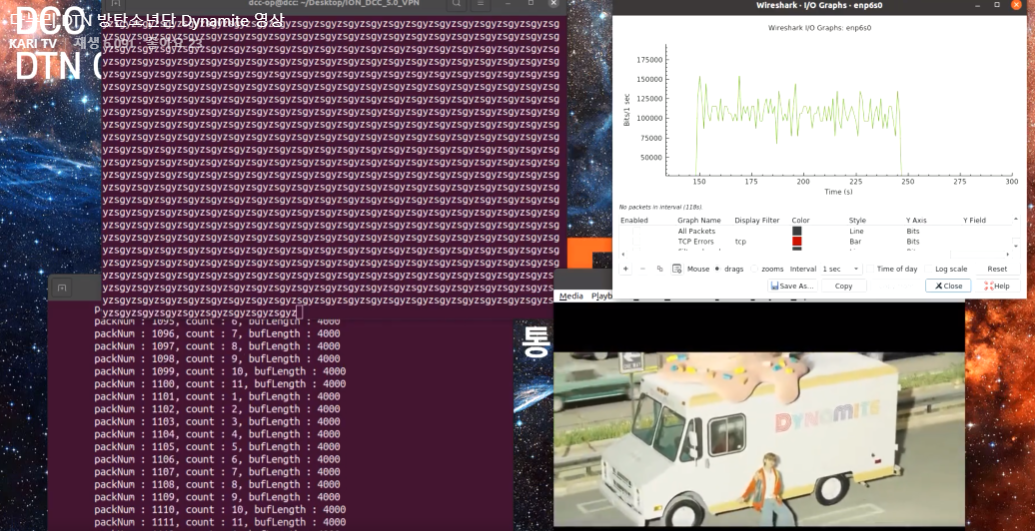Image resolution: width=1035 pixels, height=531 pixels.
Task: Toggle the All Packets graph enabled checkbox
Action: pyautogui.click(x=636, y=231)
